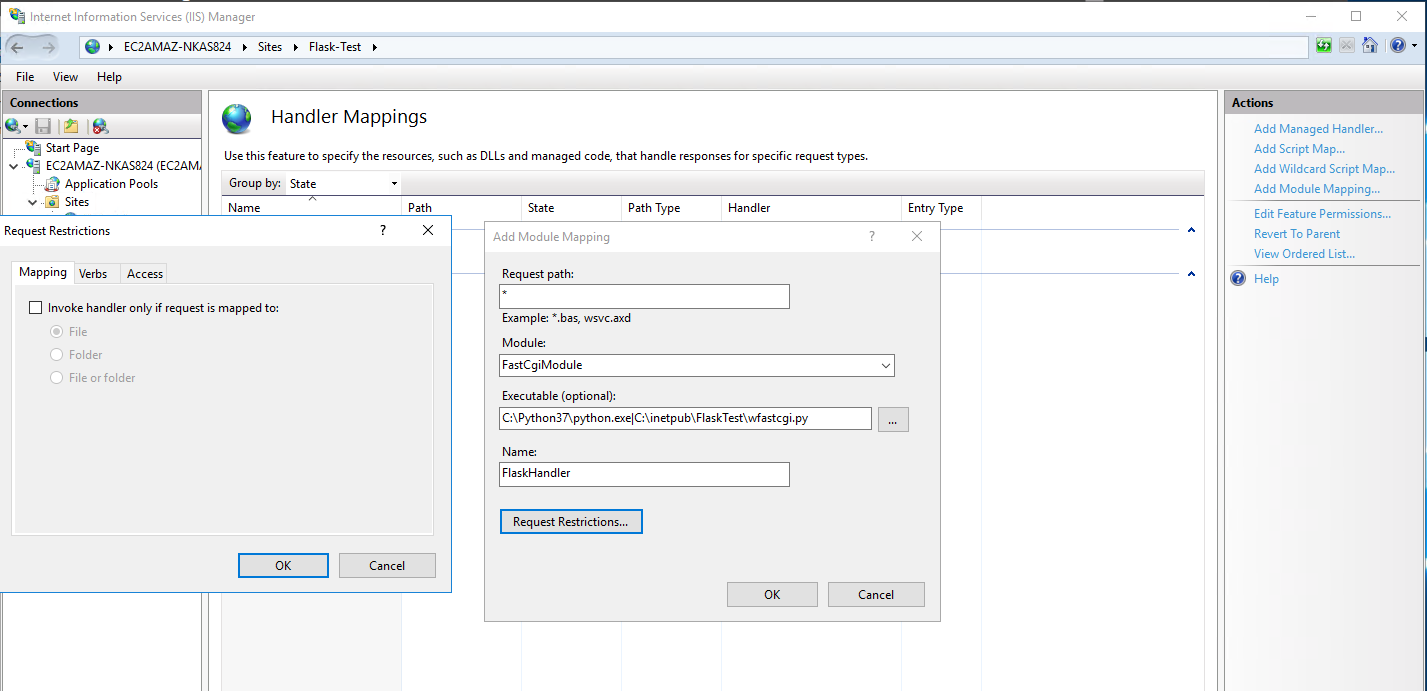Click the Application Pools tree icon
This screenshot has width=1427, height=691.
53,184
